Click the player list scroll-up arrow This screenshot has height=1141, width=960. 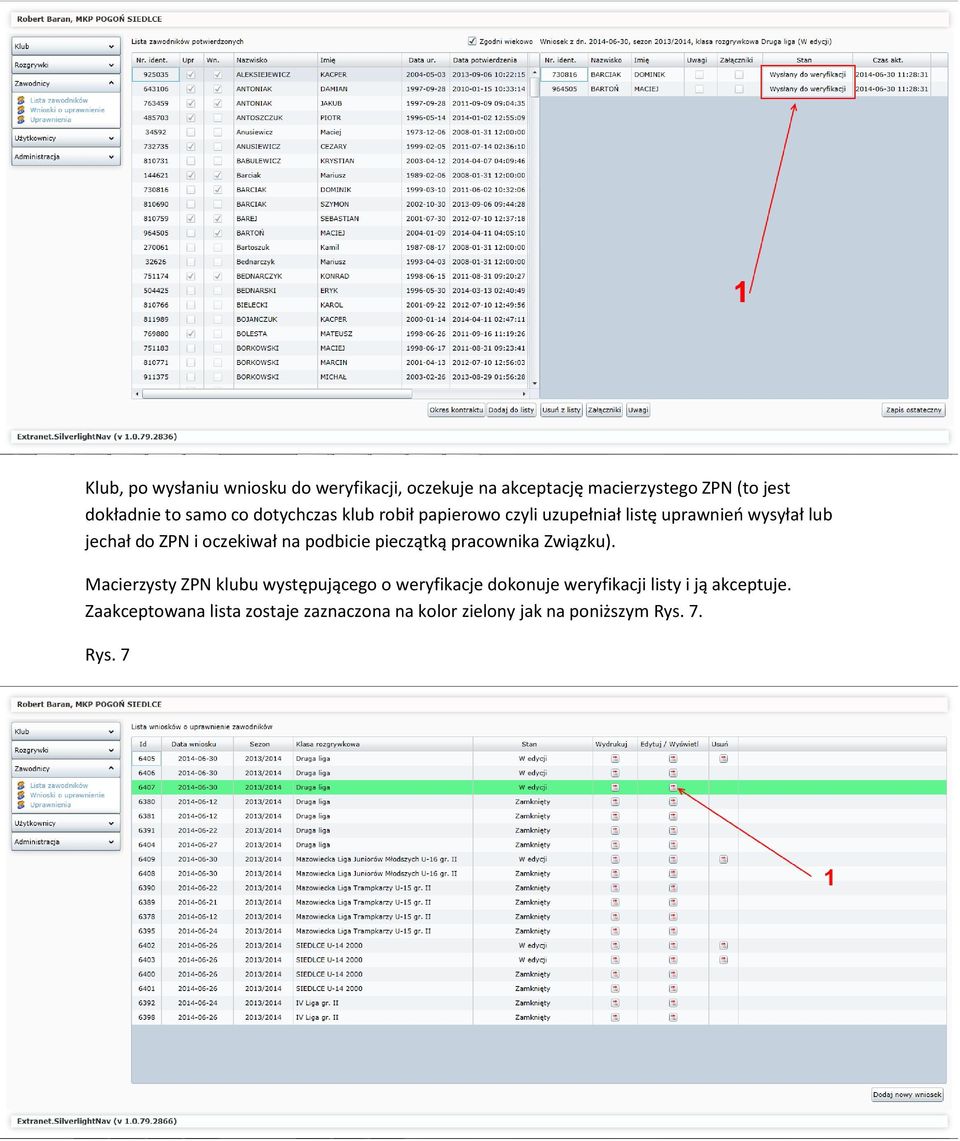[x=534, y=73]
